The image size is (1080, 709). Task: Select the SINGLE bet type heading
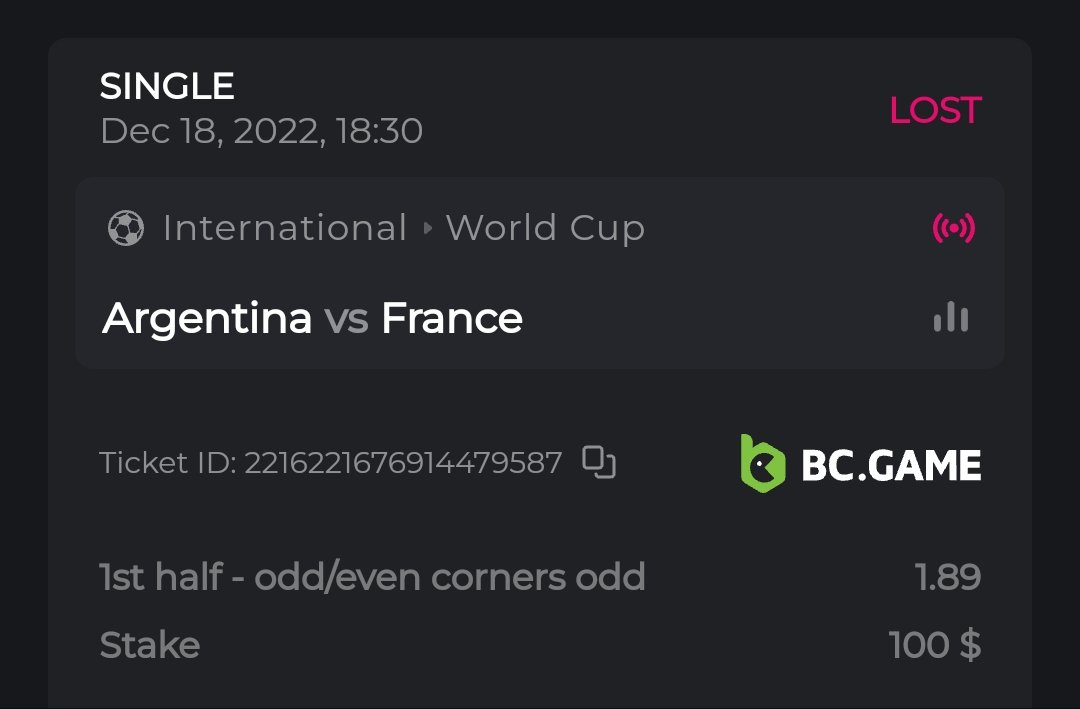click(167, 87)
